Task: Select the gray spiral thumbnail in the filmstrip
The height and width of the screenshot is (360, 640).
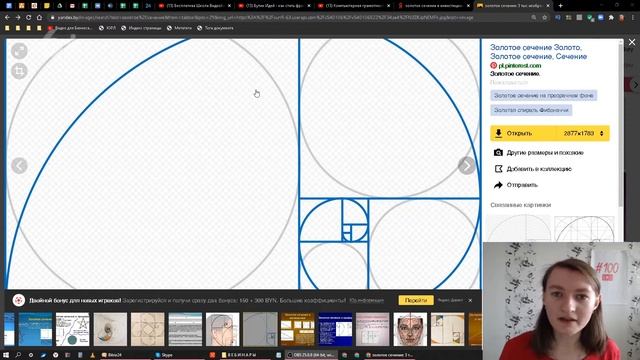Action: [260, 329]
